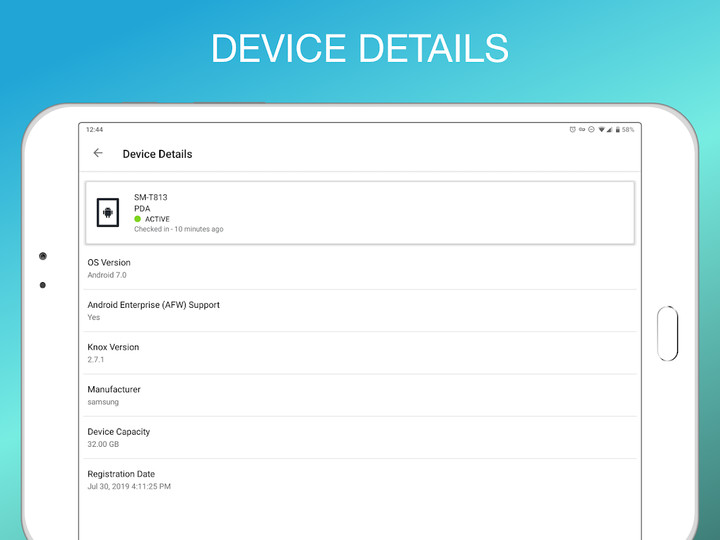Tap the 58% battery percentage text

point(628,130)
